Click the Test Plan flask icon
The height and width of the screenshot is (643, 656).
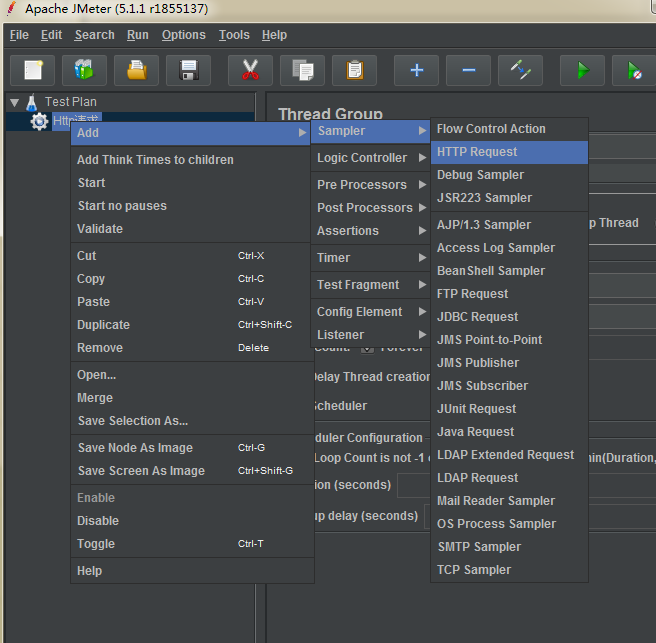pyautogui.click(x=32, y=102)
